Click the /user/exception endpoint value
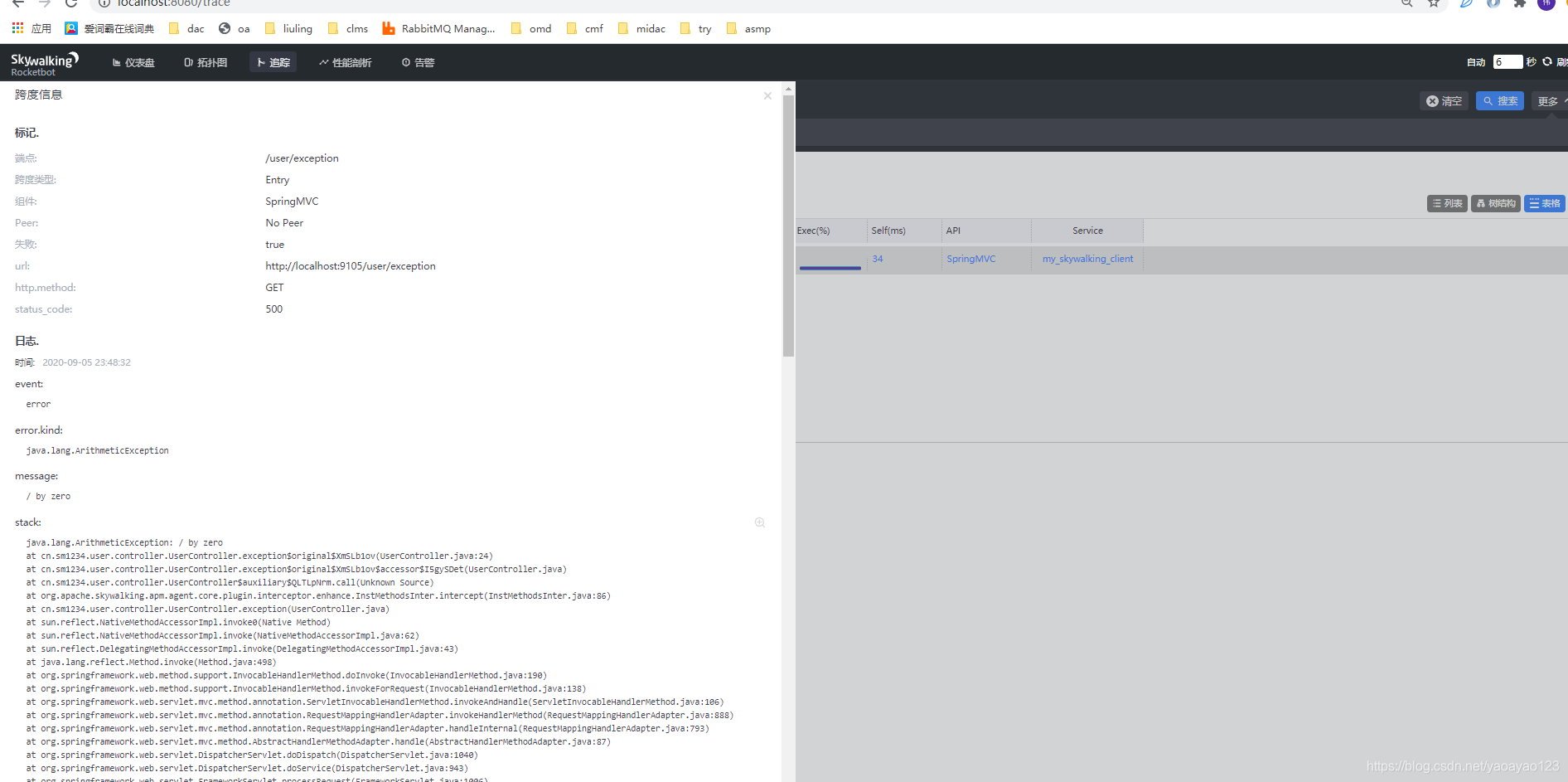This screenshot has width=1568, height=782. (x=302, y=158)
